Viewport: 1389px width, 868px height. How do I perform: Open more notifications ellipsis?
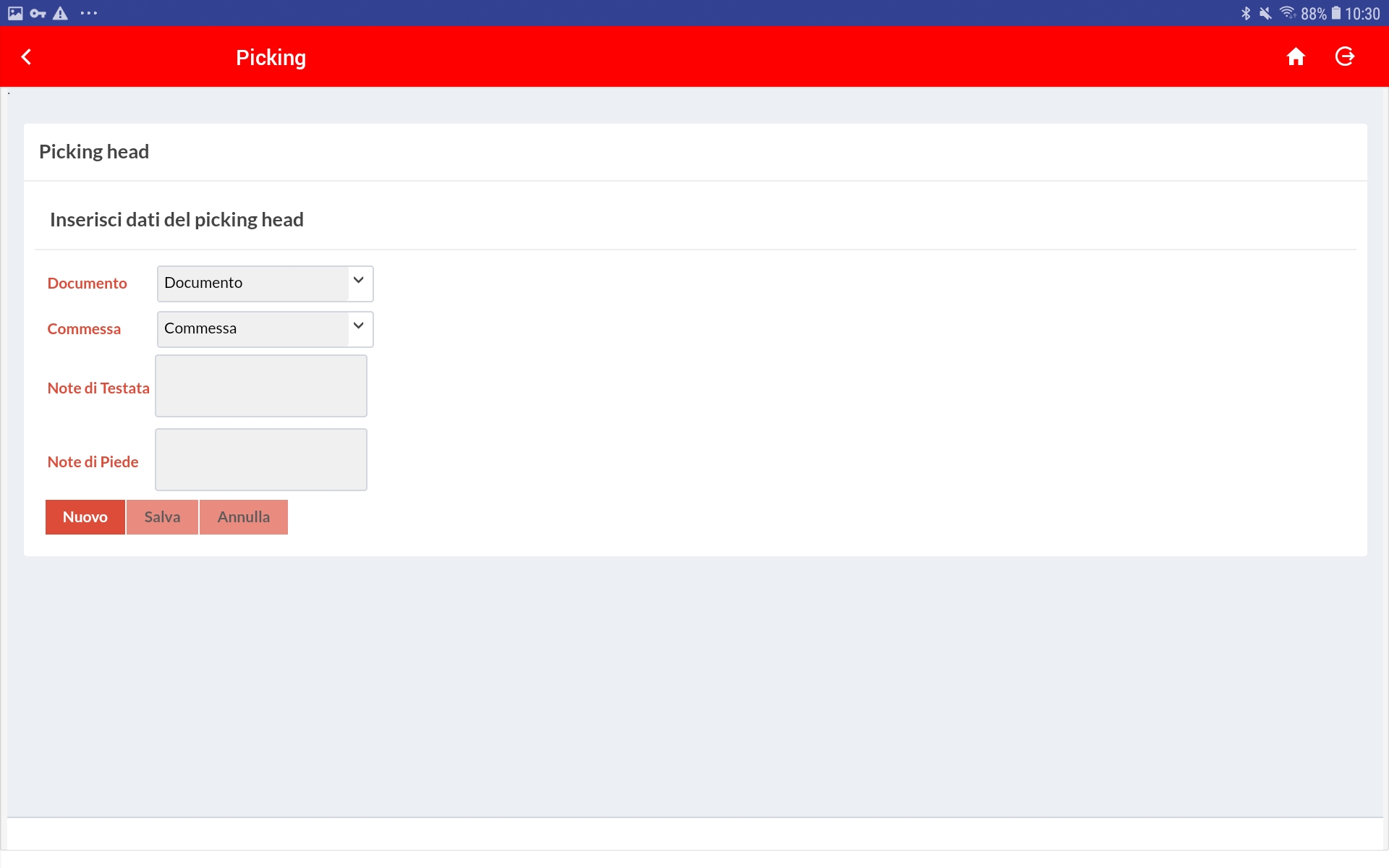(88, 13)
